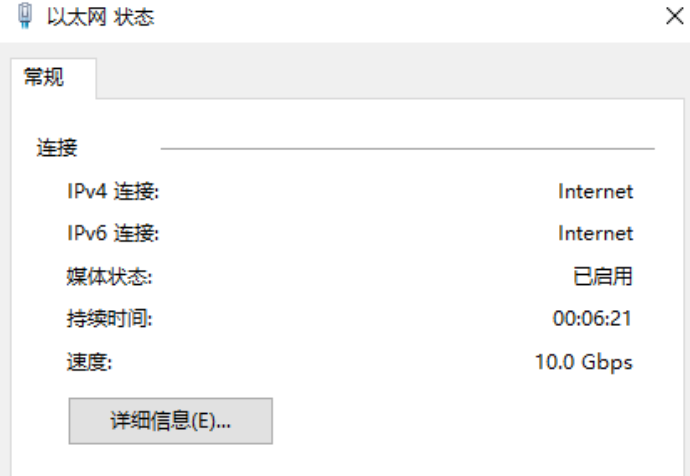This screenshot has width=690, height=476.
Task: Click the 00:06:21 duration value
Action: point(592,318)
